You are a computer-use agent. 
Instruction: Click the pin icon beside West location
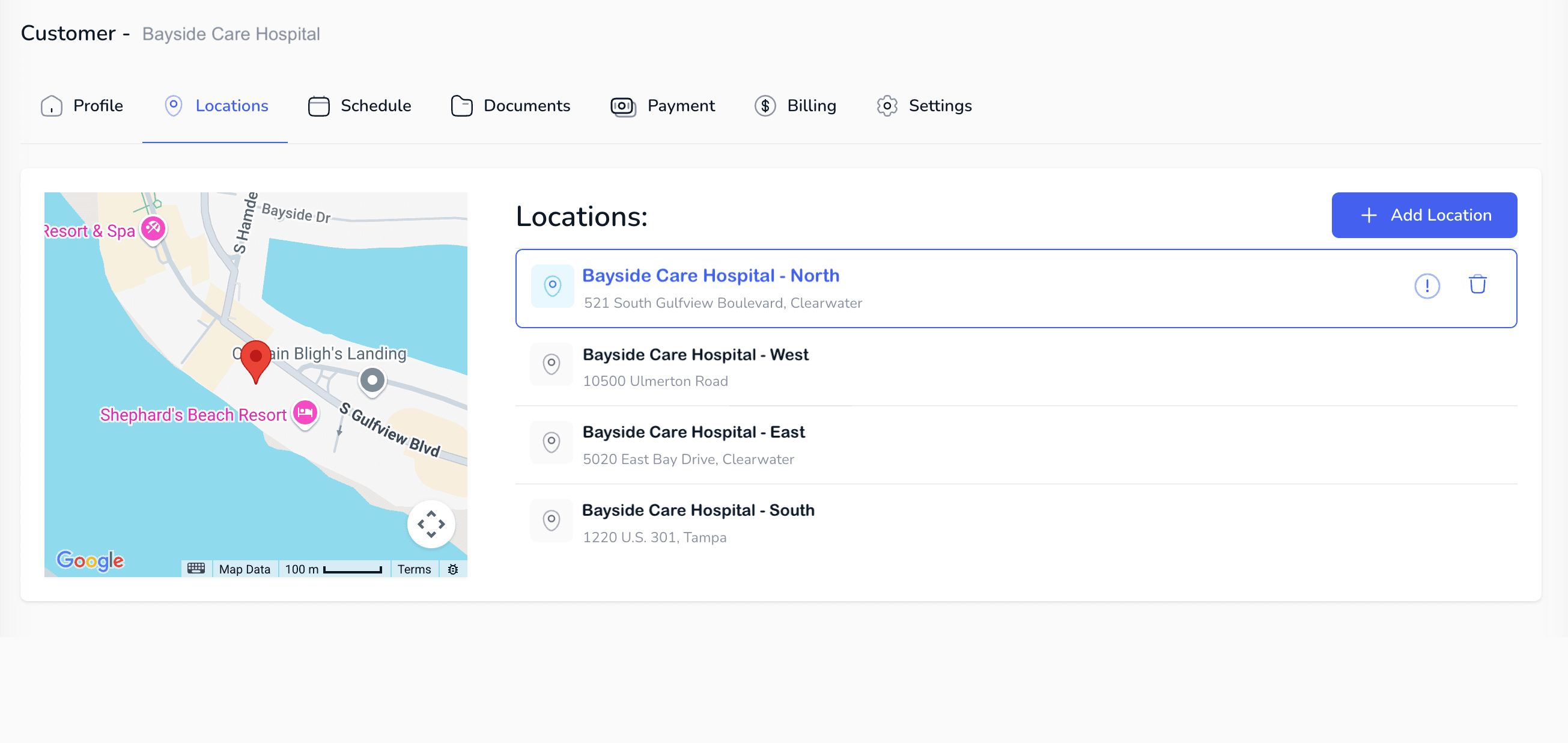point(551,364)
